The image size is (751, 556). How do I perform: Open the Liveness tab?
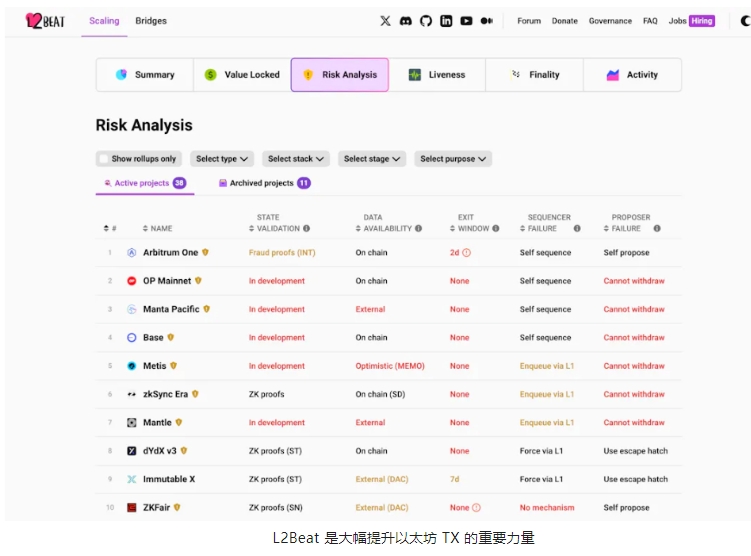click(x=437, y=75)
